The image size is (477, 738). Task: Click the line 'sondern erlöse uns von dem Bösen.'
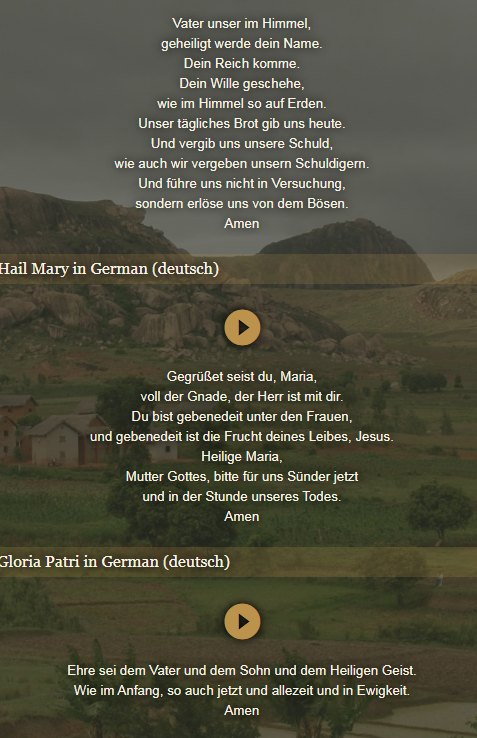[242, 203]
